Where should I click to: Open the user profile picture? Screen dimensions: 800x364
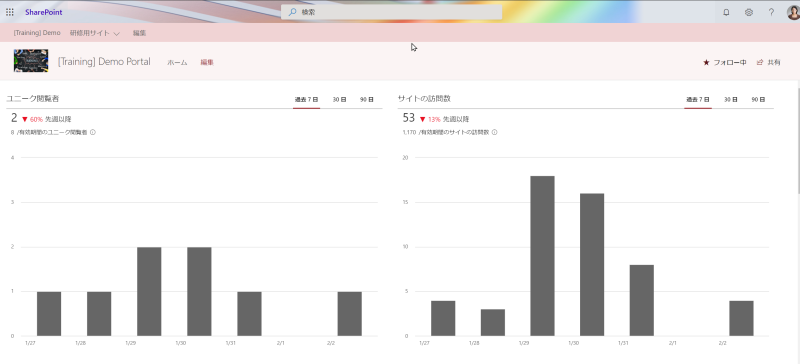click(x=793, y=12)
